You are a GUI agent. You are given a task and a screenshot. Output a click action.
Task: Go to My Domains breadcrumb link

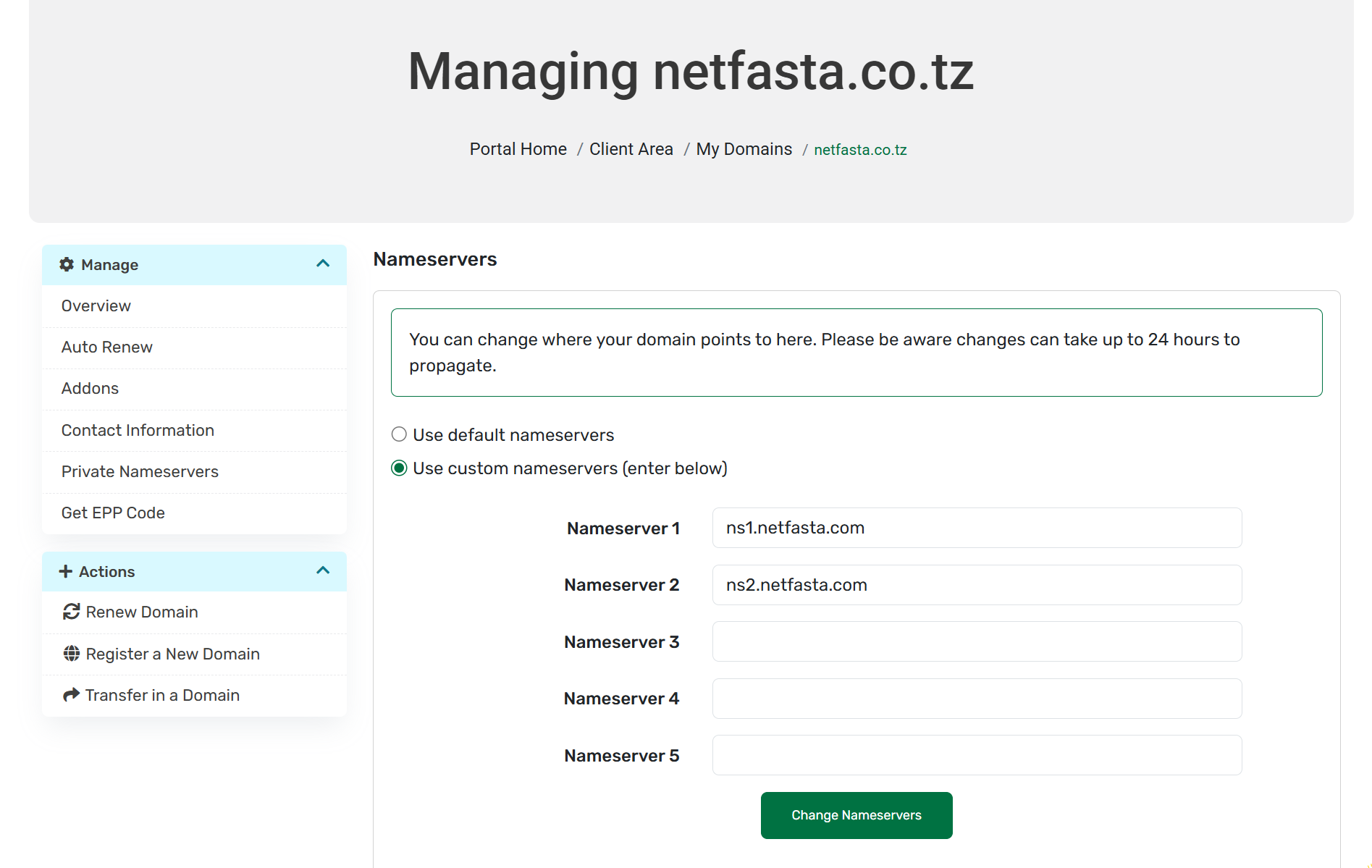744,149
